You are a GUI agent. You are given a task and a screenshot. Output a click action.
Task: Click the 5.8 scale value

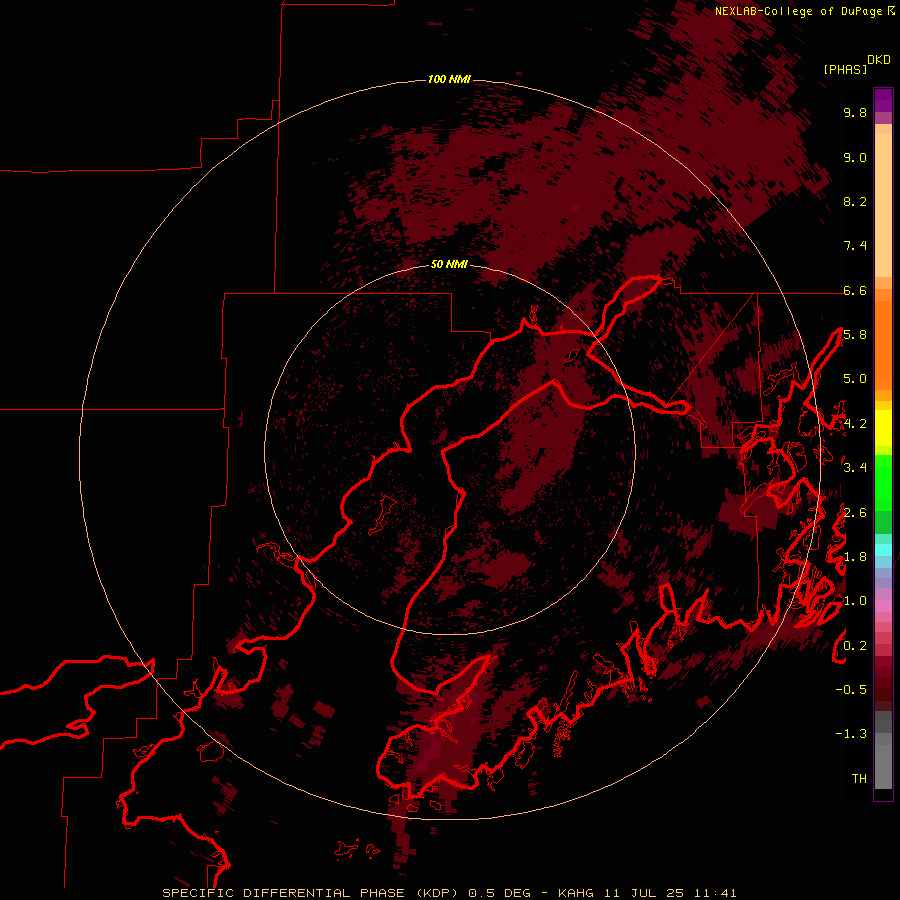tap(855, 335)
